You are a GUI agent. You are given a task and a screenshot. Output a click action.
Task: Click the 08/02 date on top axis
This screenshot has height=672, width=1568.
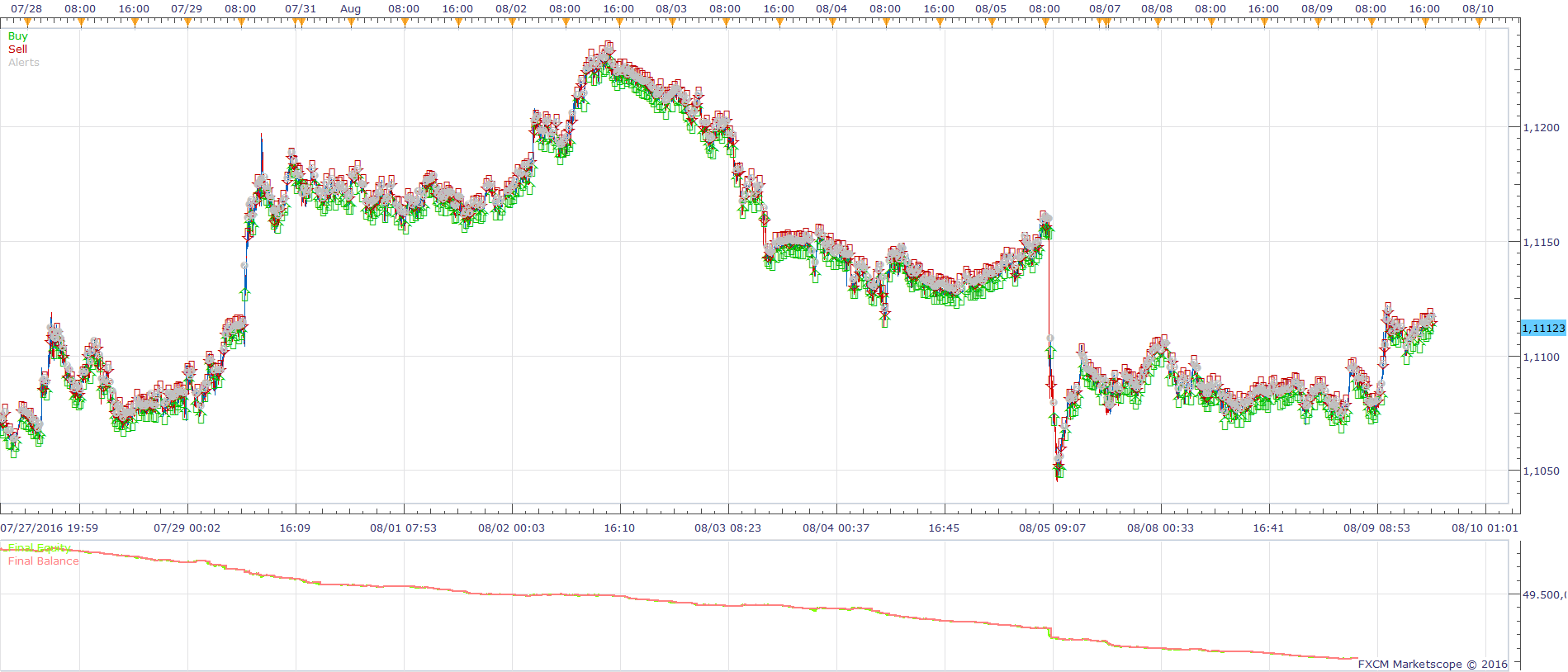(511, 9)
